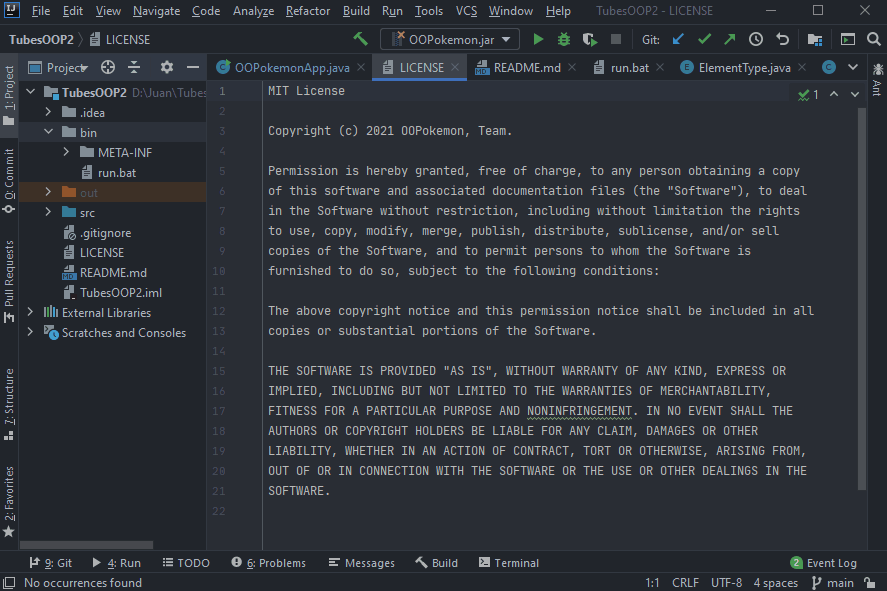Switch to README.md editor tab
This screenshot has width=887, height=591.
(x=527, y=68)
